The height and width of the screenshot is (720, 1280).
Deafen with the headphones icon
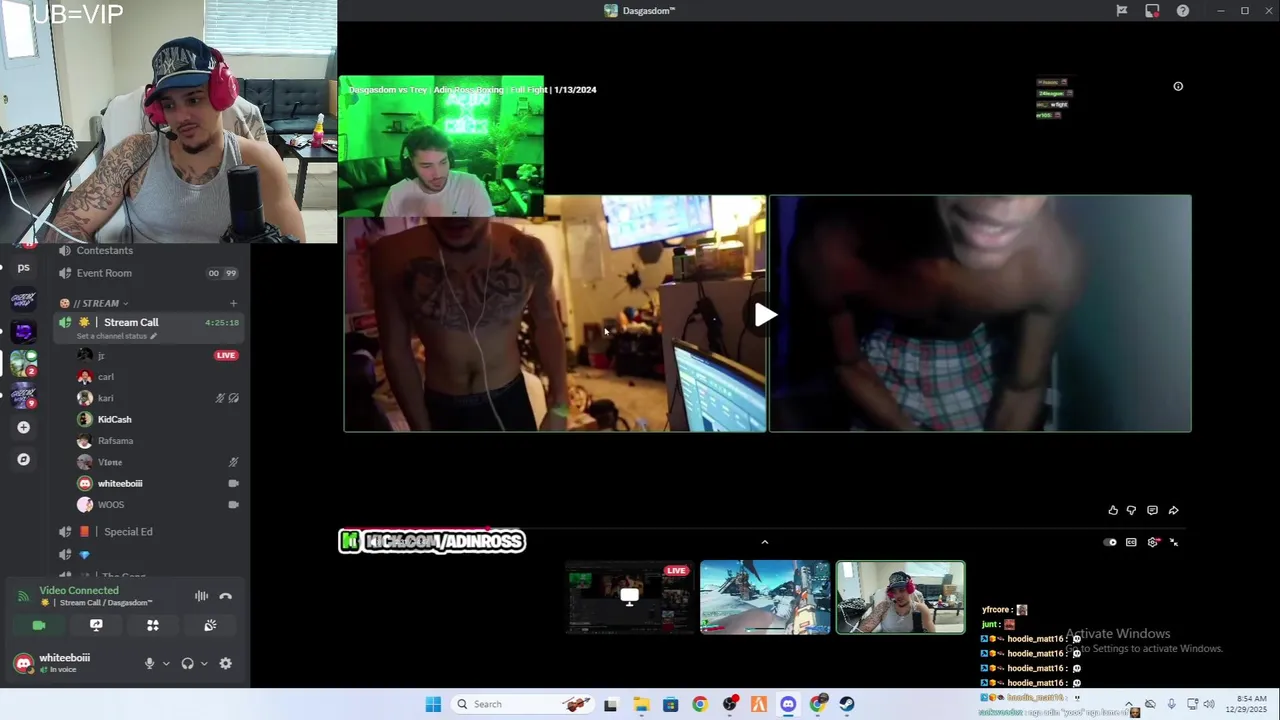(187, 663)
